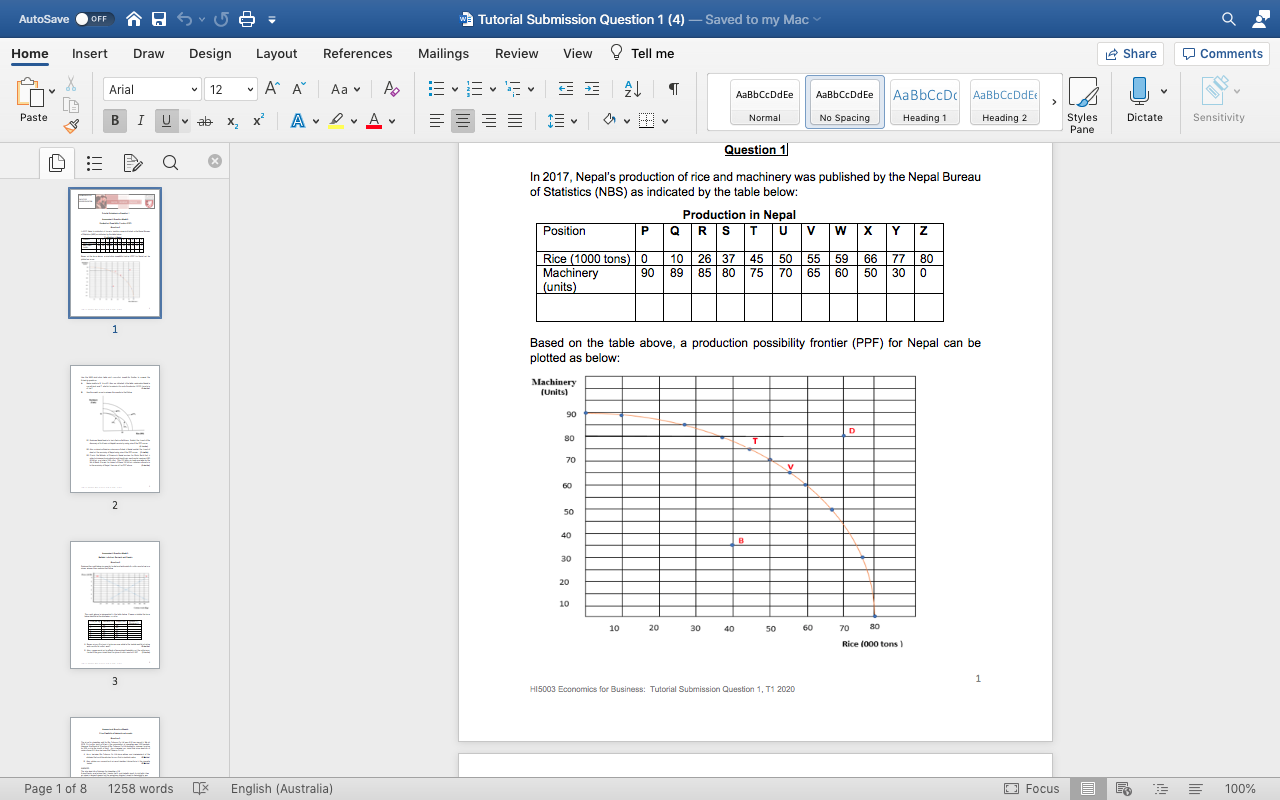Align text left
This screenshot has width=1280, height=800.
[437, 121]
